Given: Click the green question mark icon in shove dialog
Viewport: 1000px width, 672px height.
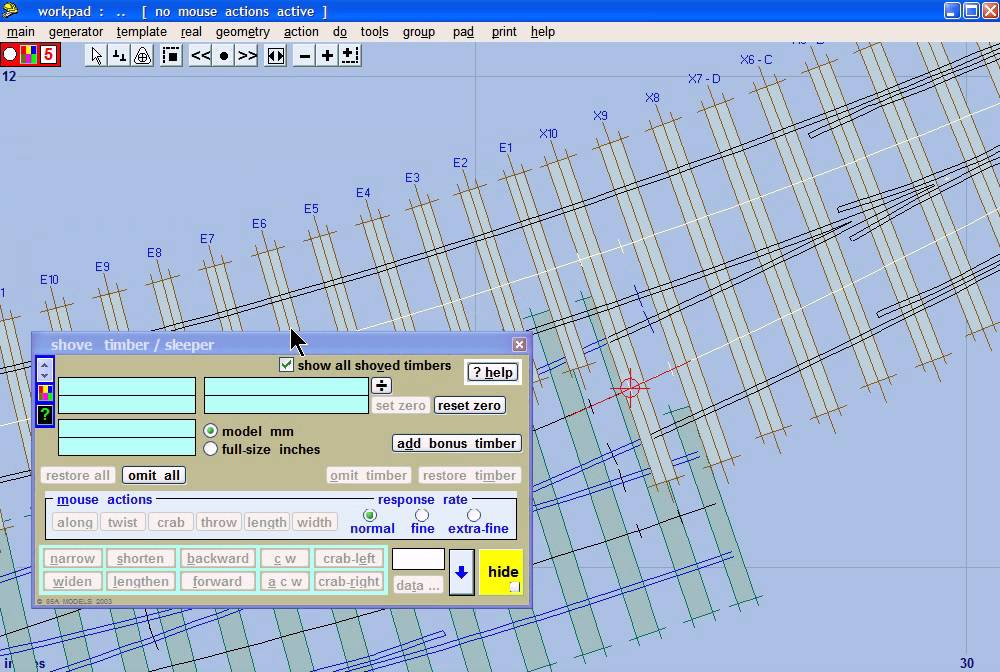Looking at the screenshot, I should coord(45,415).
